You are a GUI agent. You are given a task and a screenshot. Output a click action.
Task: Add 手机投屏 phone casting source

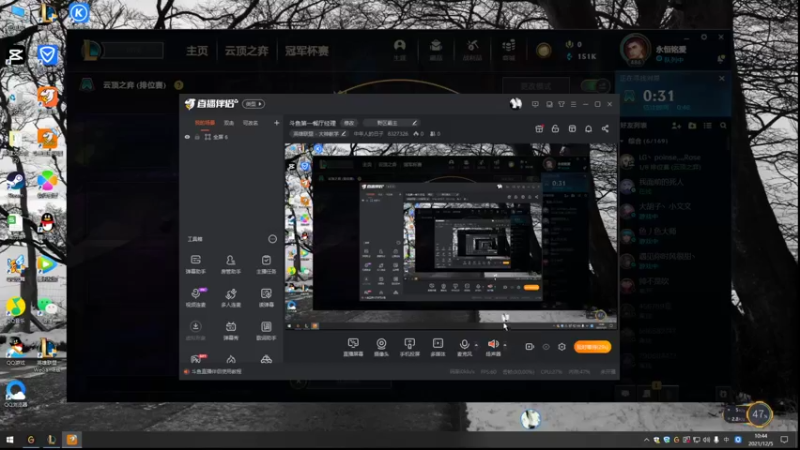409,347
